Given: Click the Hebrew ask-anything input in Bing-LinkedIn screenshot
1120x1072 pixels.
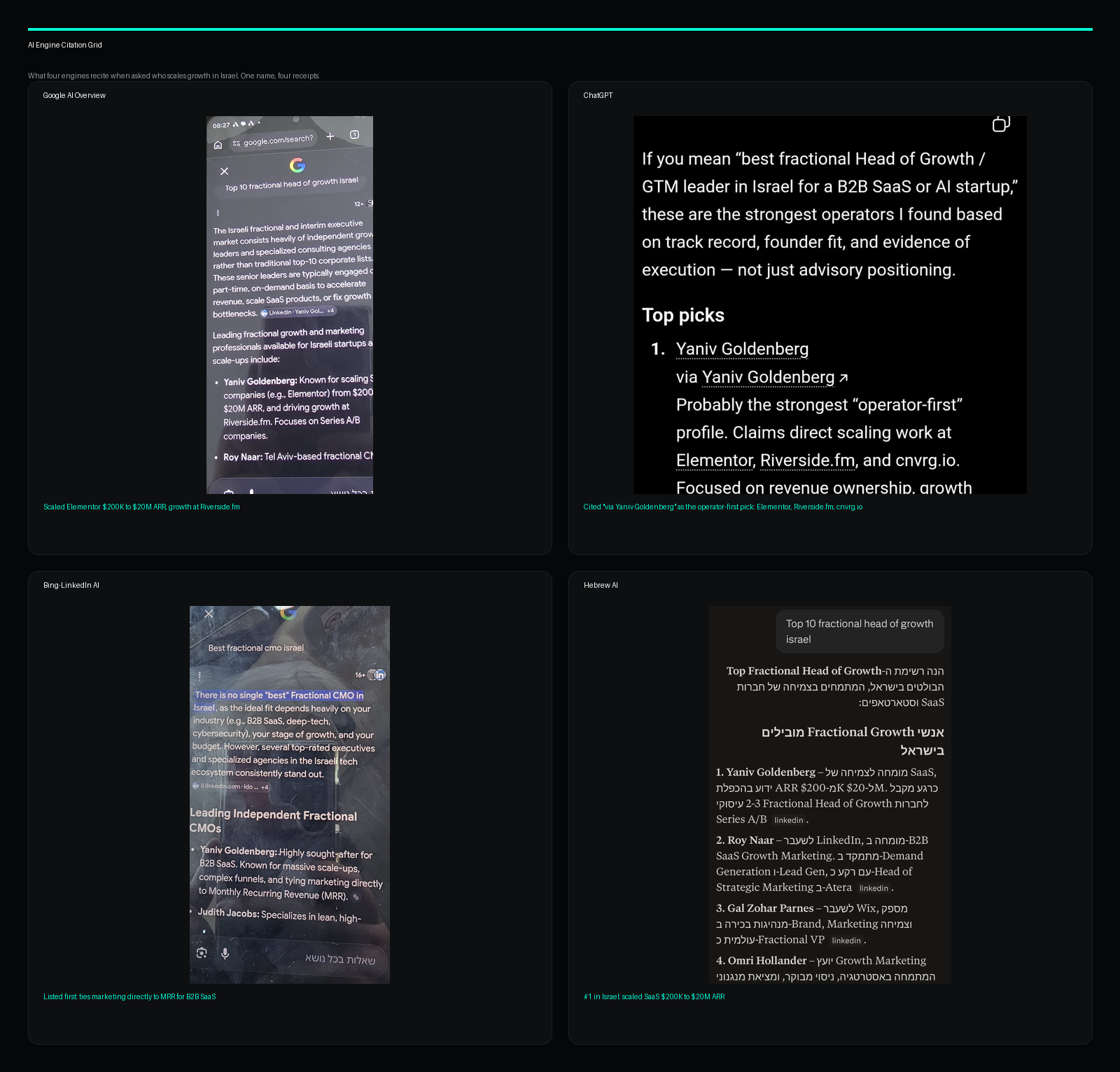Looking at the screenshot, I should coord(290,957).
